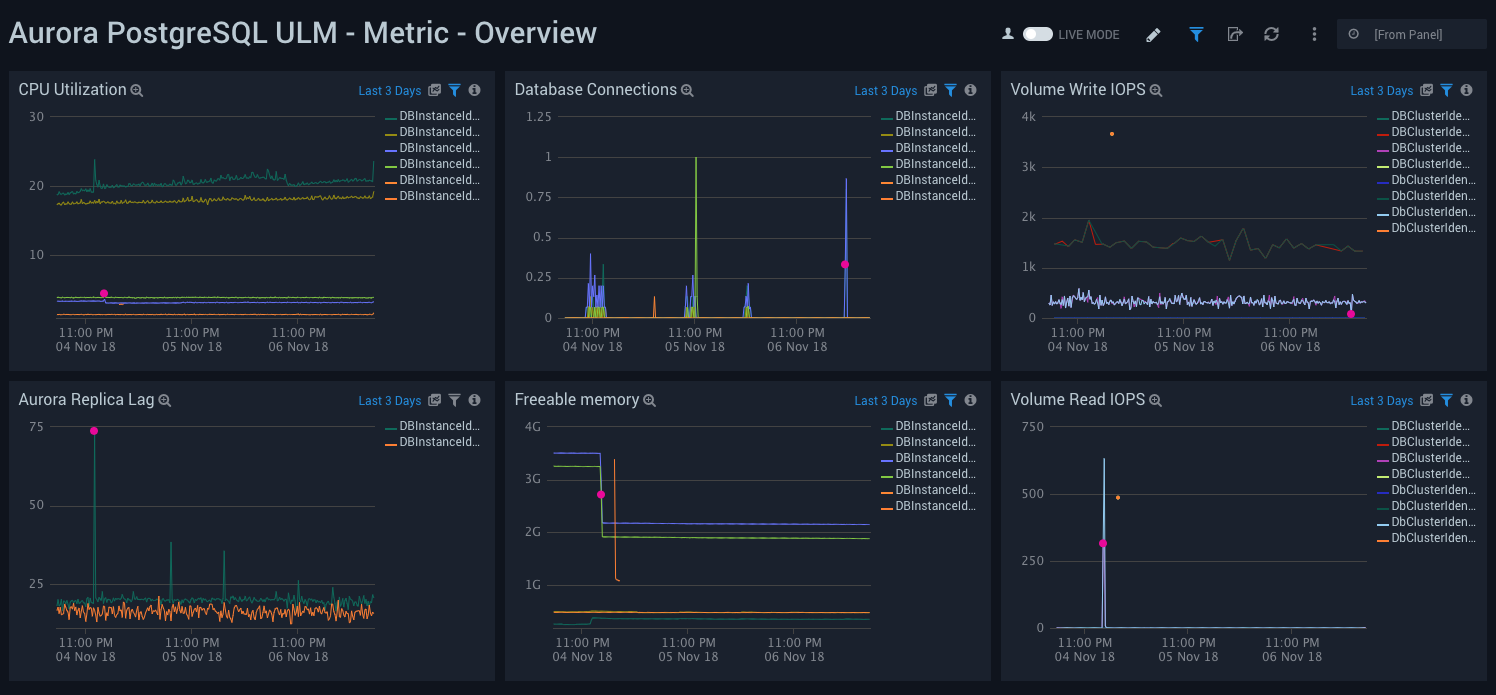Click the pink marker dot on the Aurora Replica Lag spike
This screenshot has width=1496, height=695.
tap(93, 430)
